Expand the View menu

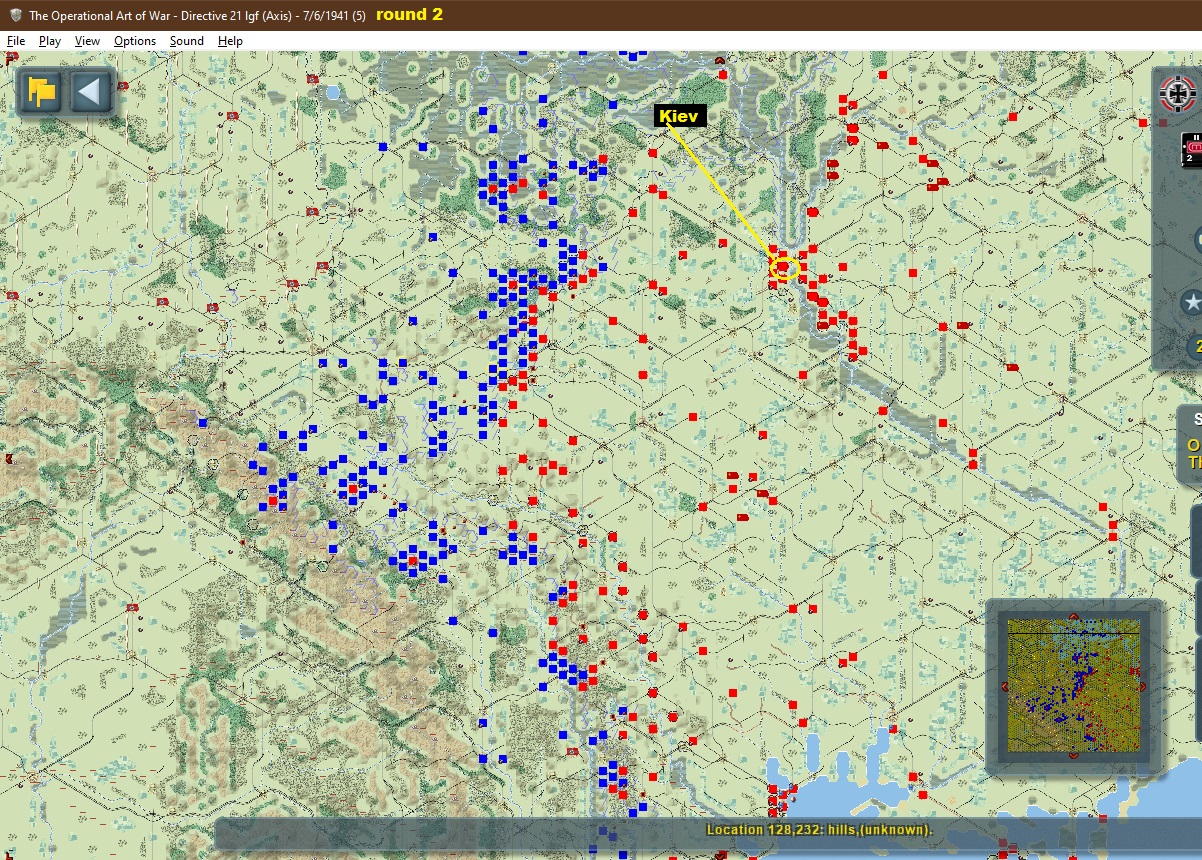click(87, 41)
